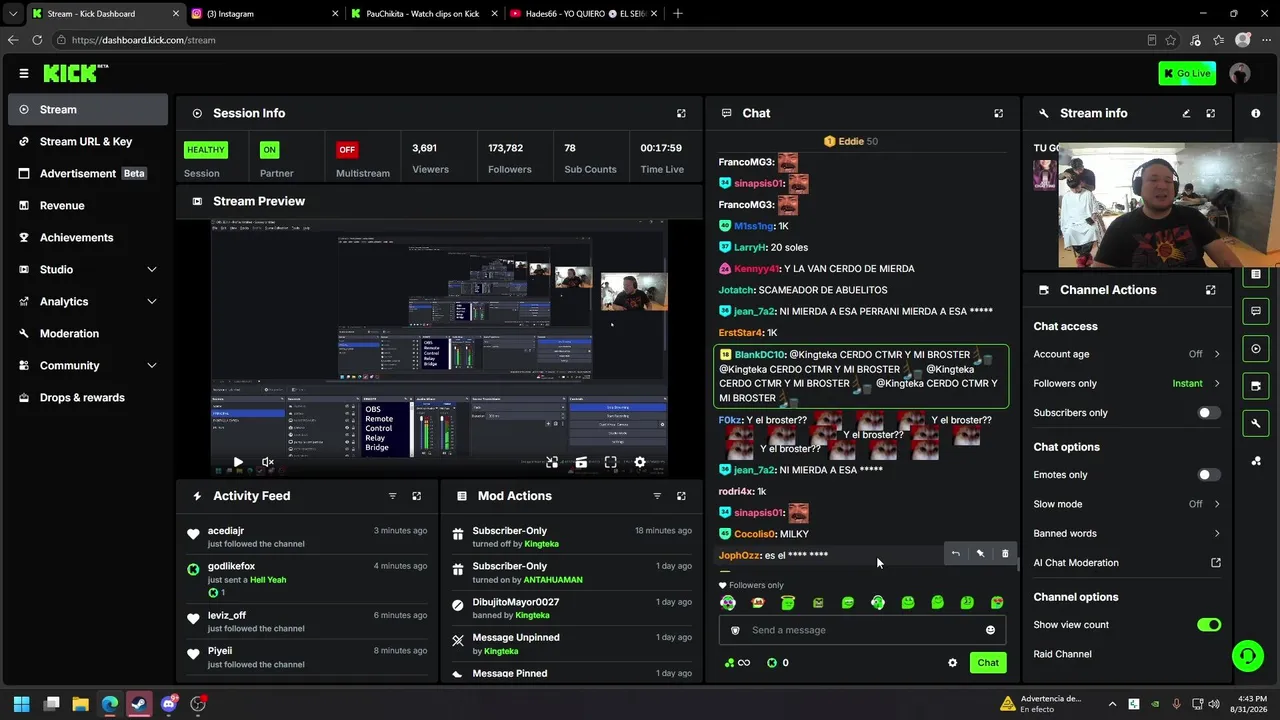The height and width of the screenshot is (720, 1280).
Task: Enter fullscreen on stream preview
Action: [x=610, y=463]
